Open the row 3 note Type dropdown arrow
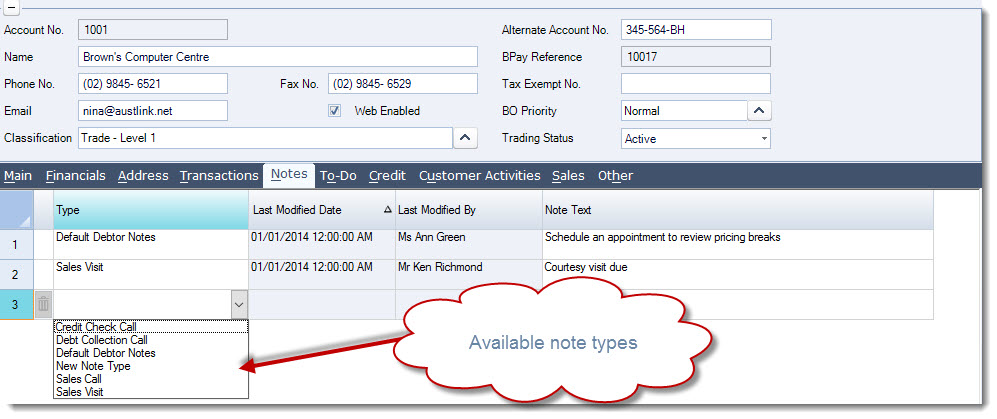This screenshot has width=997, height=419. pos(238,305)
